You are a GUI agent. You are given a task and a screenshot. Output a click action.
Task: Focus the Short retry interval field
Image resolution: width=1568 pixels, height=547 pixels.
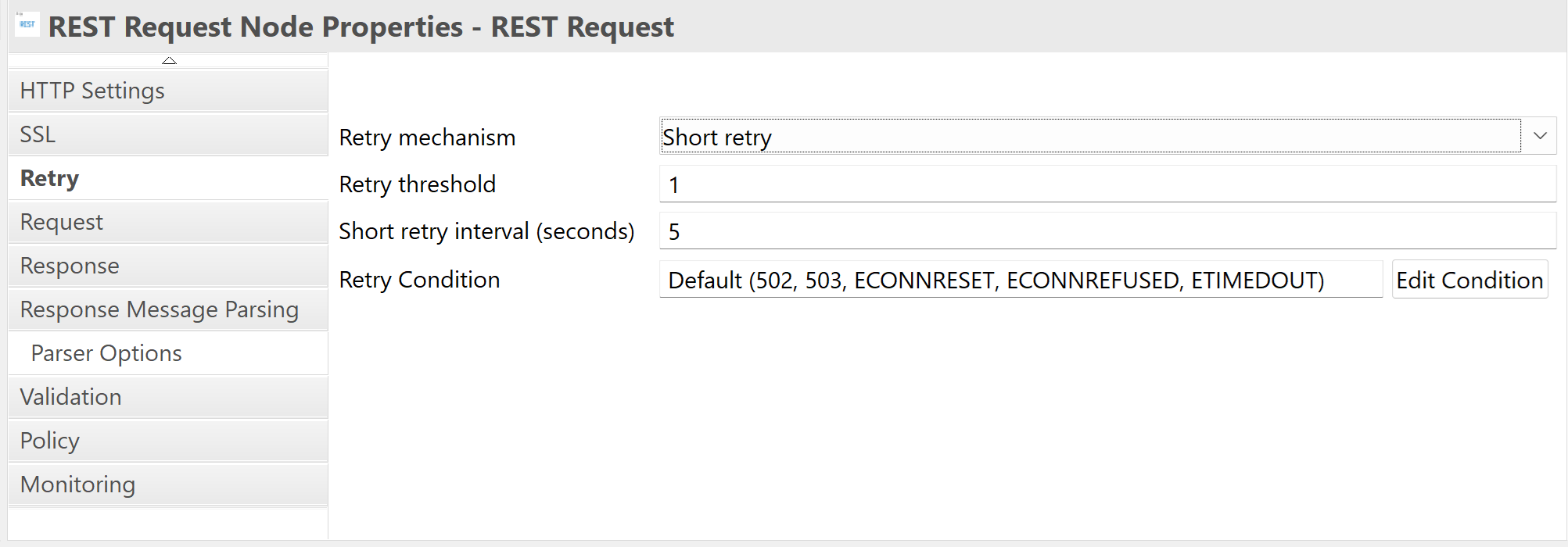(x=1108, y=231)
